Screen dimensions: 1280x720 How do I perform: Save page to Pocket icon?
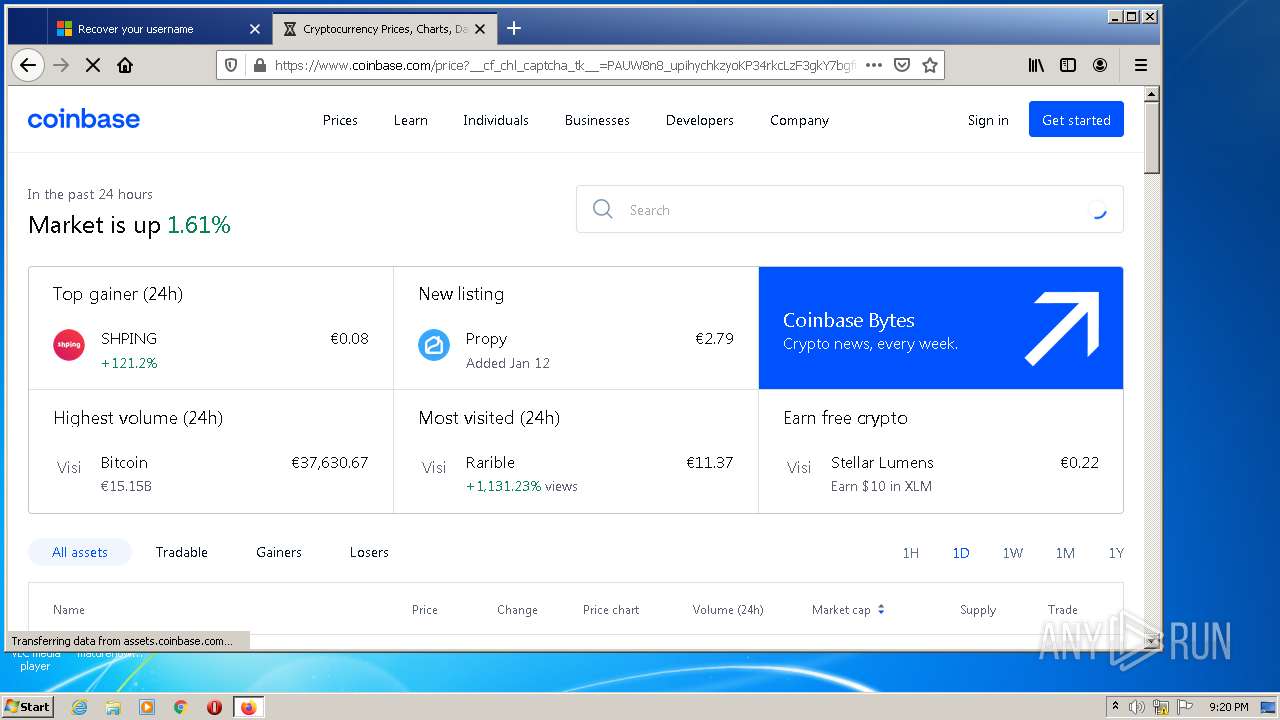click(902, 65)
